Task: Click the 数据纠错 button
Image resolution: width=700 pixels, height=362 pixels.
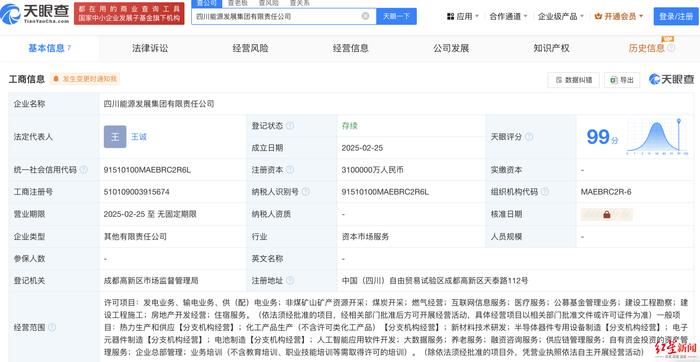Action: pyautogui.click(x=573, y=80)
